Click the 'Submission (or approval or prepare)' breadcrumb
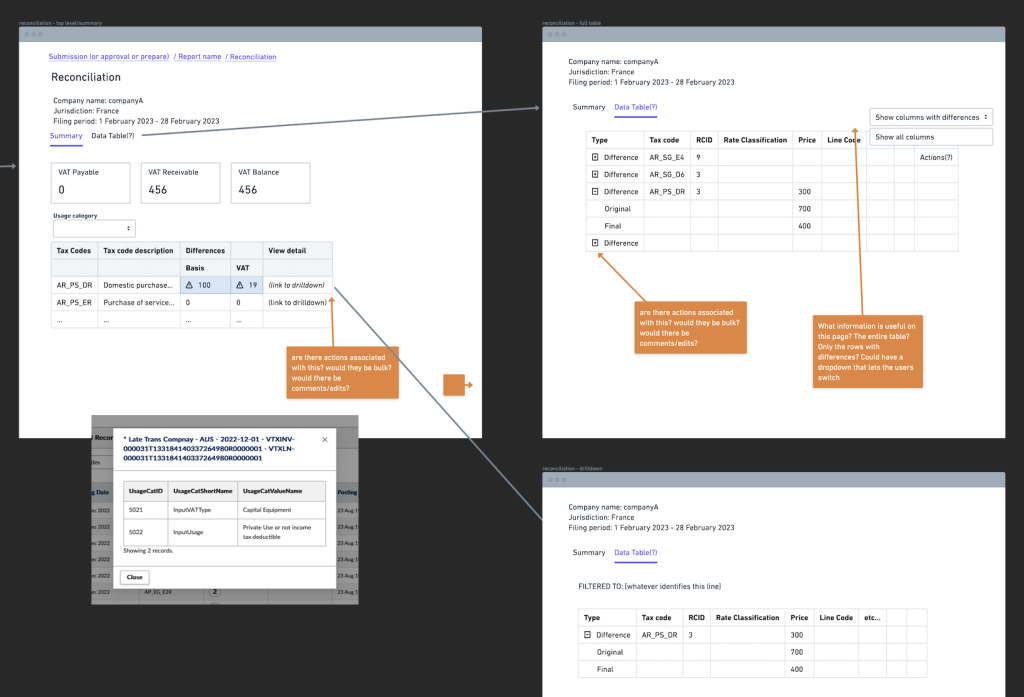The width and height of the screenshot is (1024, 697). coord(109,57)
